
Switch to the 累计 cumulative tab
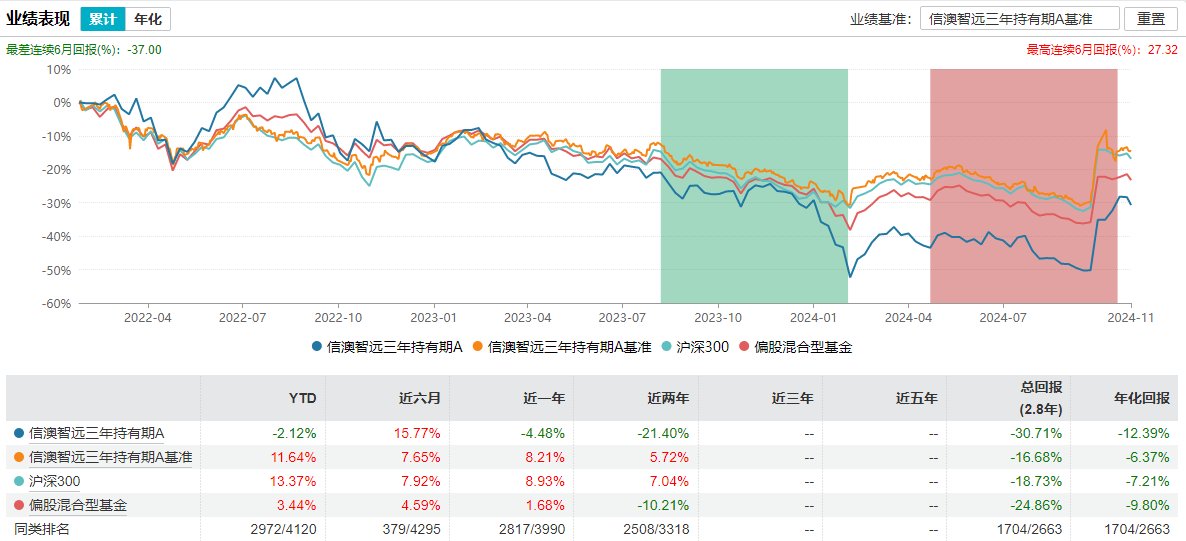[103, 19]
